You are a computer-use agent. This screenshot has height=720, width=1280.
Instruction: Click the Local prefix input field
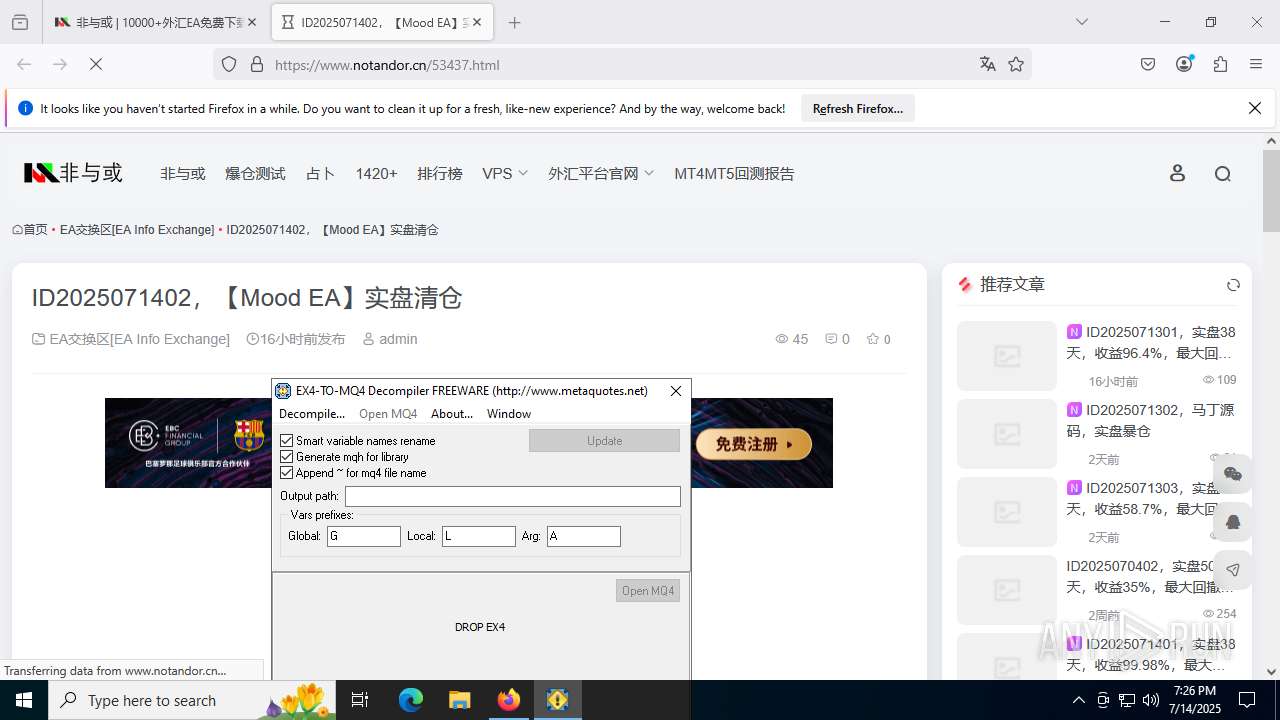click(x=479, y=536)
